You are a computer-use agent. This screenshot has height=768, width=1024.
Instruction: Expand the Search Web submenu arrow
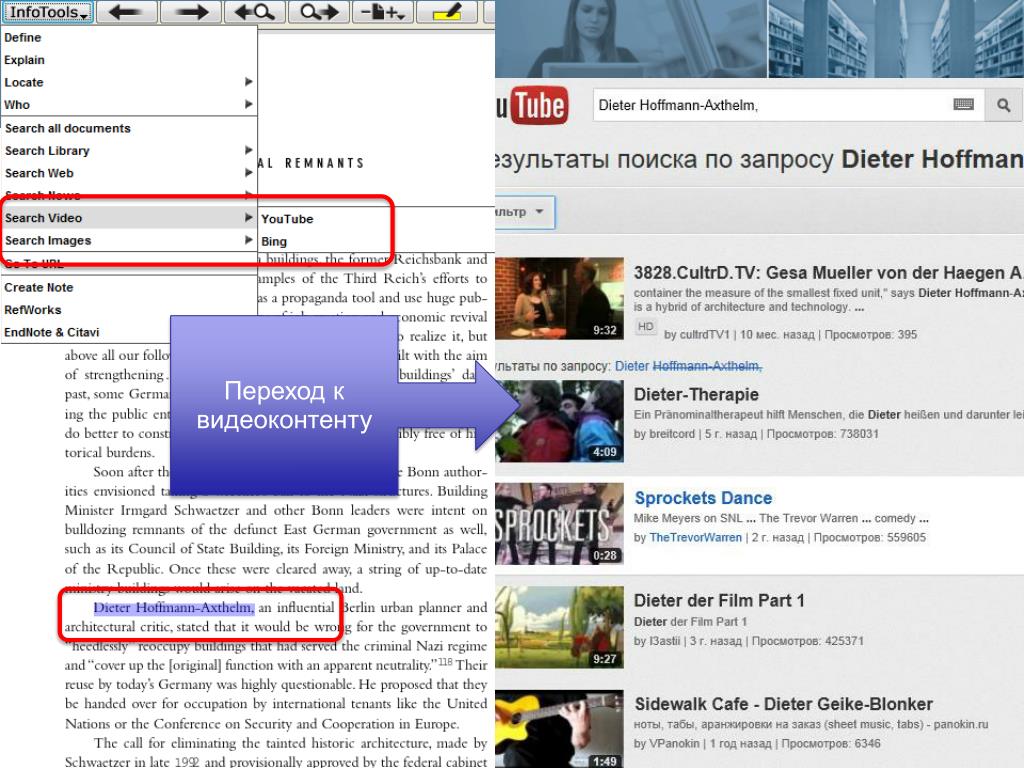pyautogui.click(x=248, y=172)
